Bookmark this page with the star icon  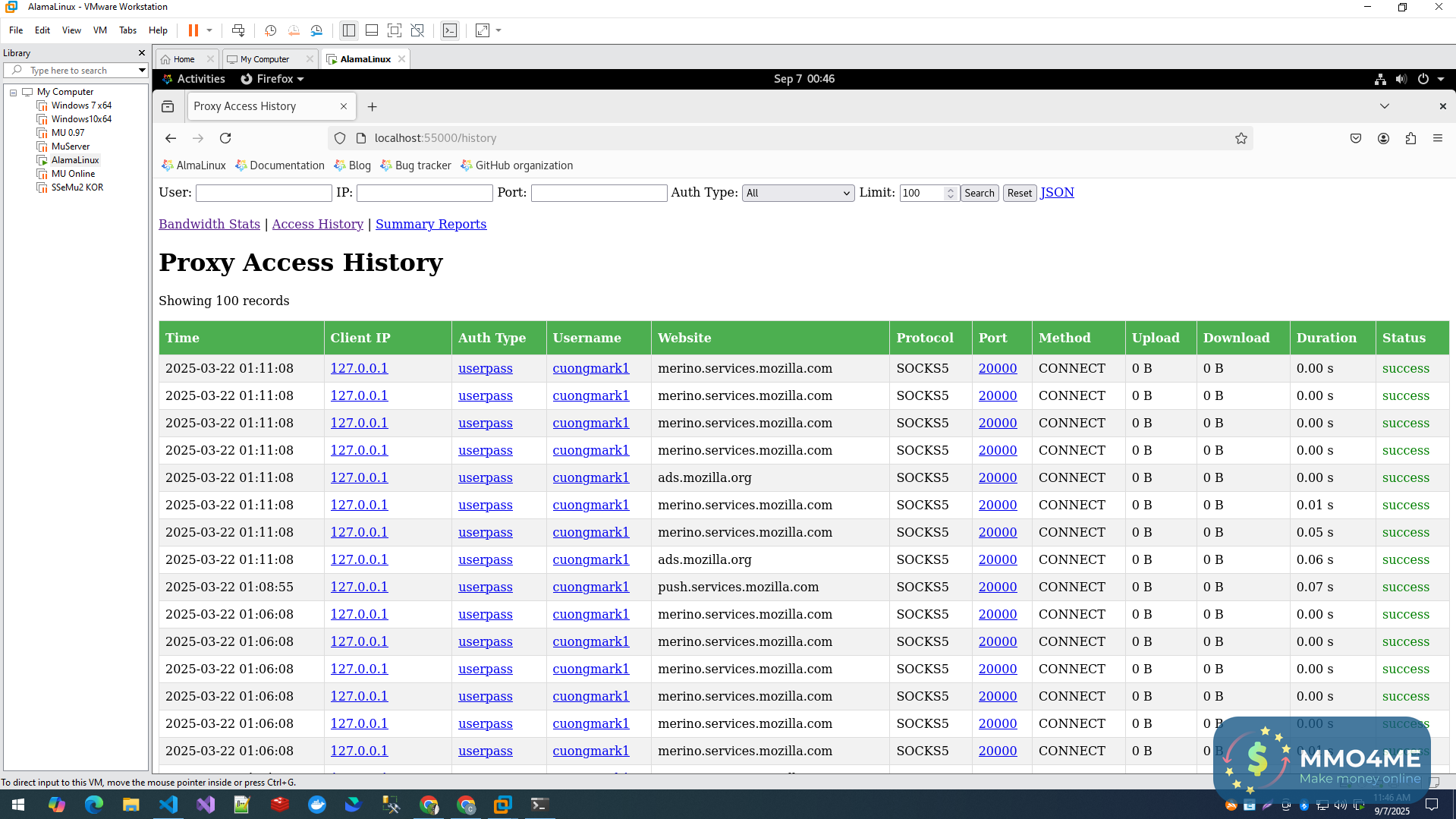click(x=1241, y=138)
